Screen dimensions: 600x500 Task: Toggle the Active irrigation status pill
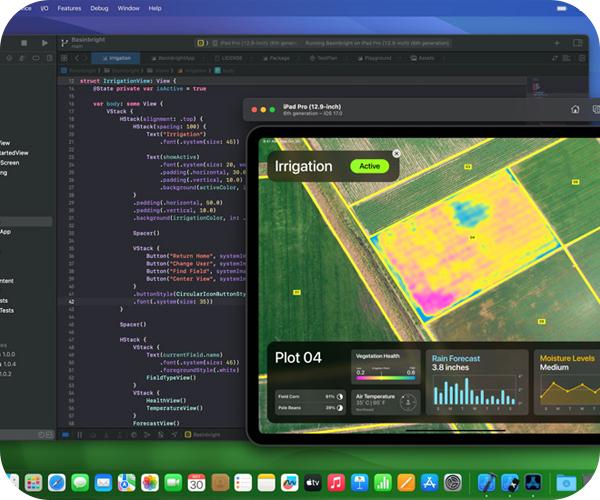(369, 166)
